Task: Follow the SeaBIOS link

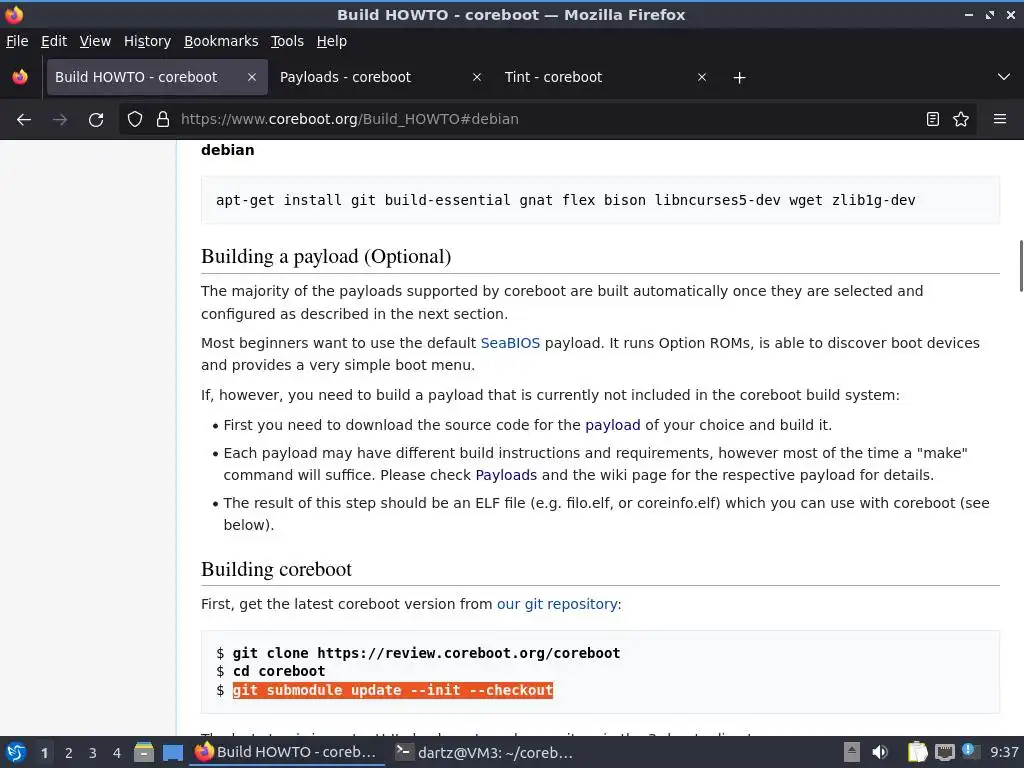Action: pos(510,343)
